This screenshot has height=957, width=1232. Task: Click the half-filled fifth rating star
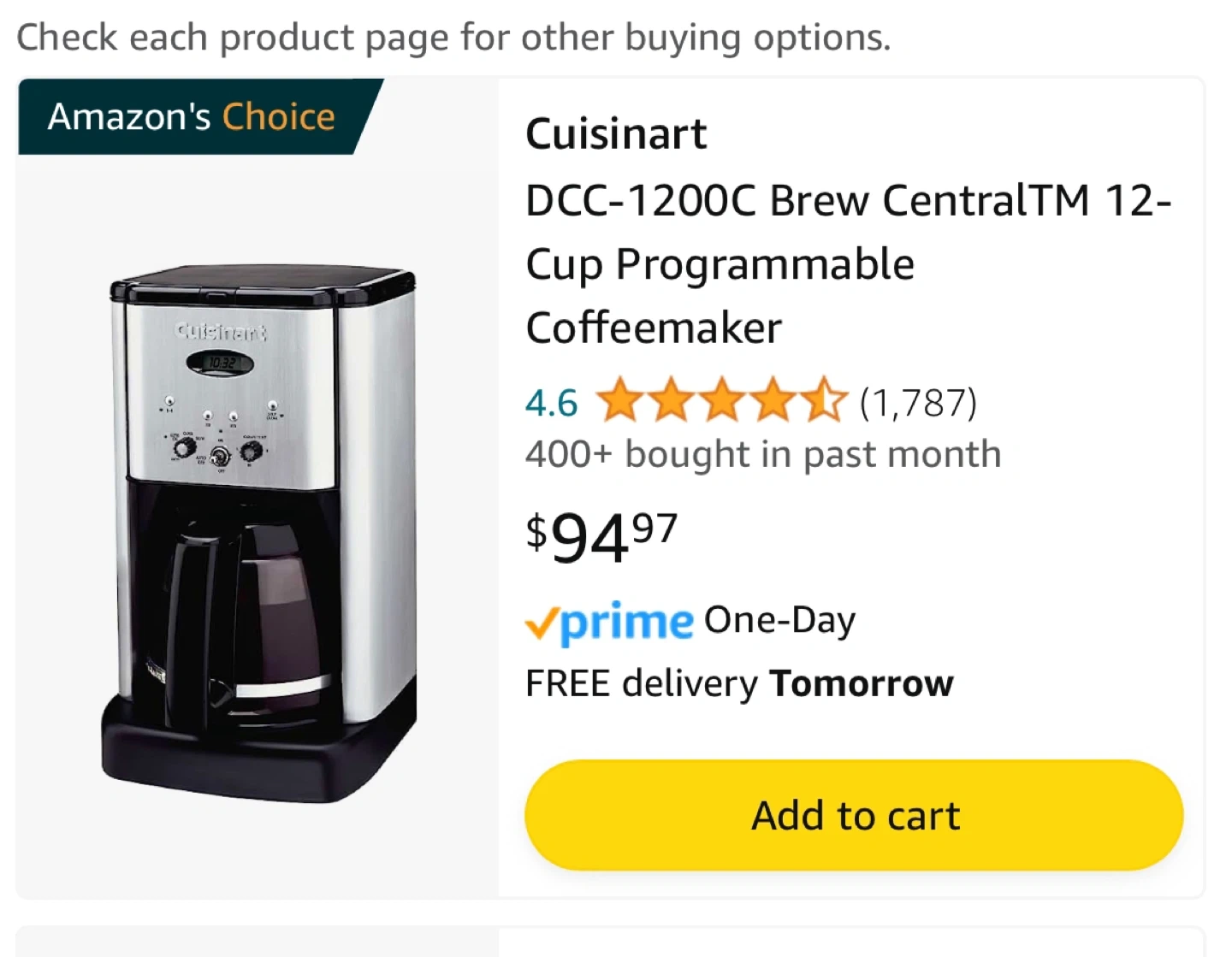pyautogui.click(x=824, y=401)
